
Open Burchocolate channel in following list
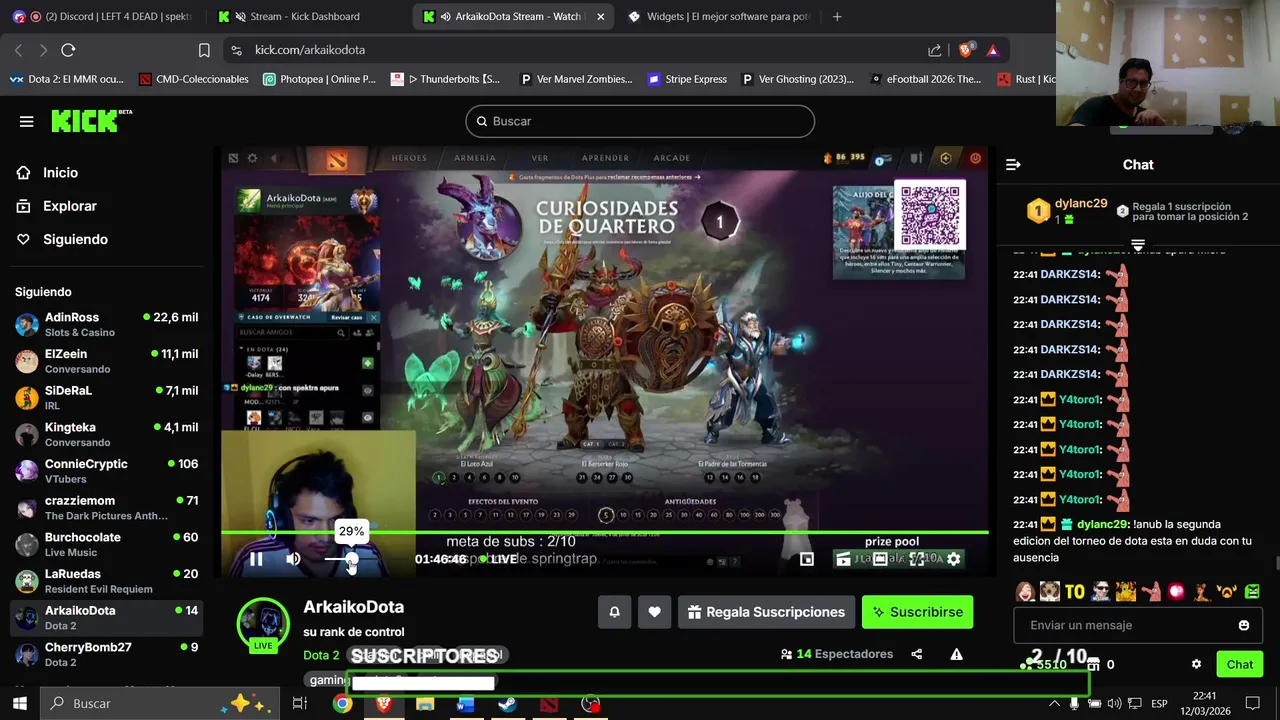107,544
